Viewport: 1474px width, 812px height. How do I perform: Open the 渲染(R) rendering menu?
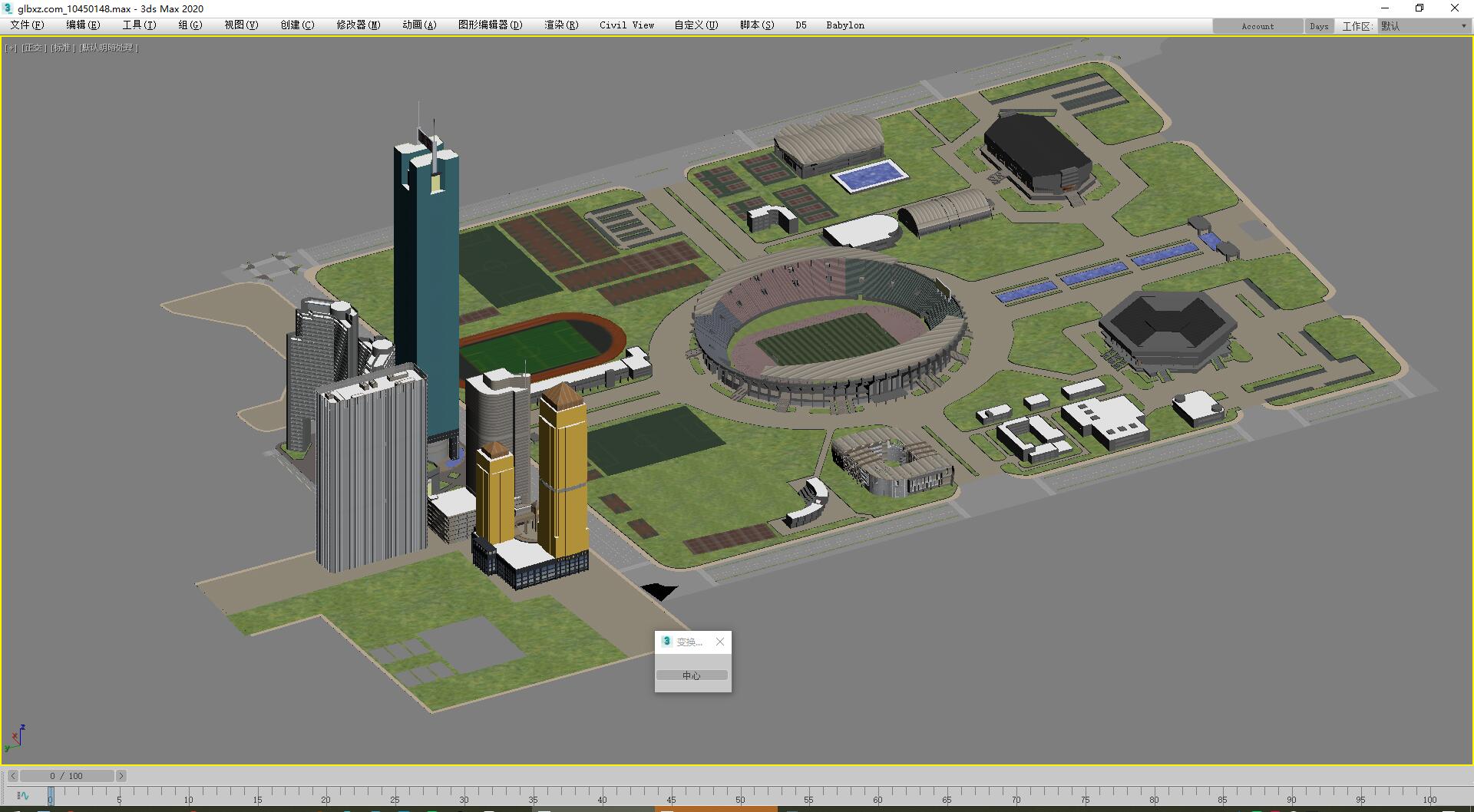560,25
